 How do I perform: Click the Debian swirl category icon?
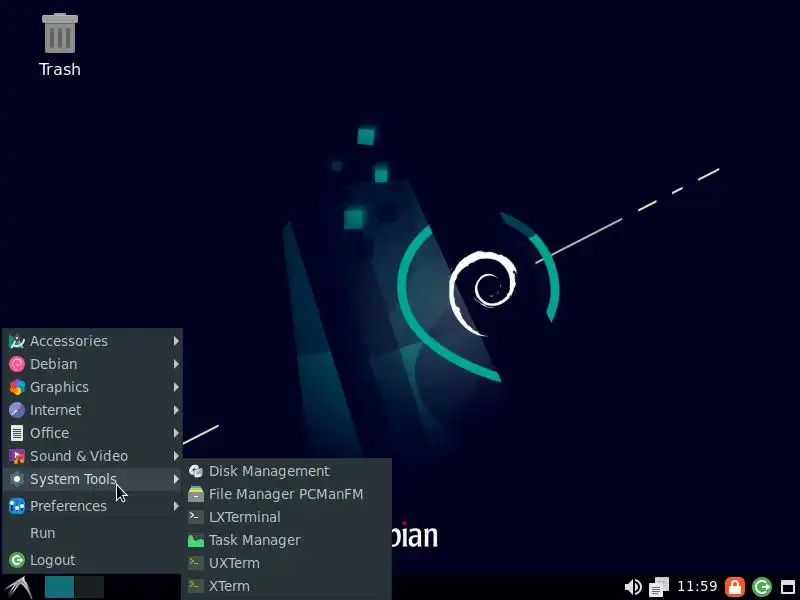pos(17,364)
